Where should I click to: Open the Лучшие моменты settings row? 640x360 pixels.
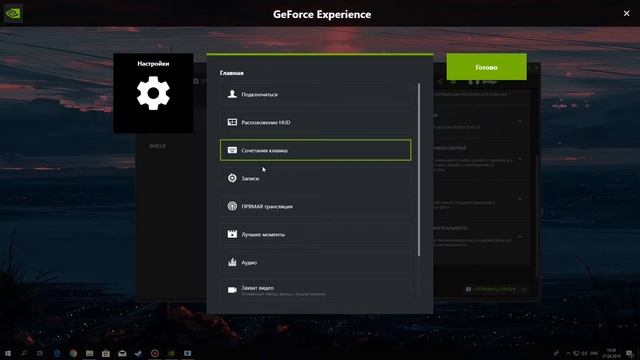[316, 234]
